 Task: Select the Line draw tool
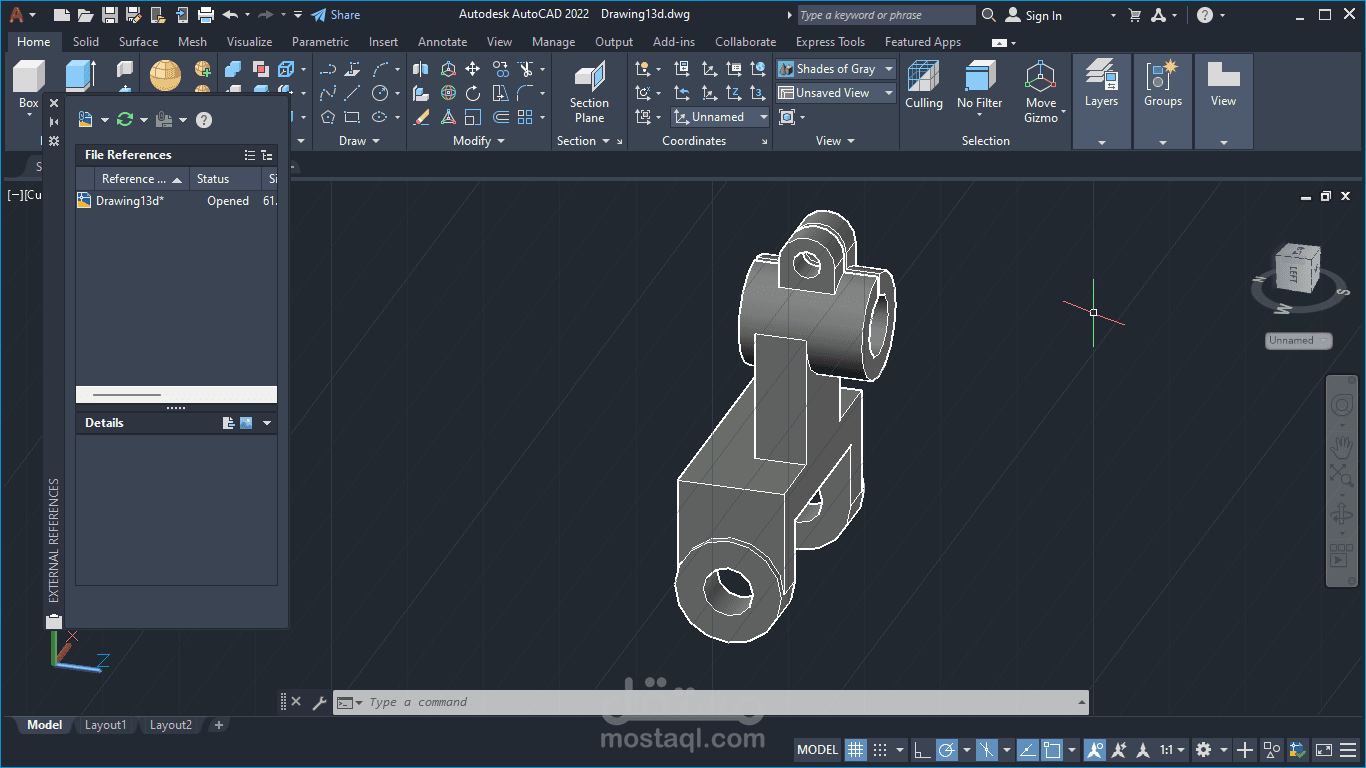click(352, 93)
